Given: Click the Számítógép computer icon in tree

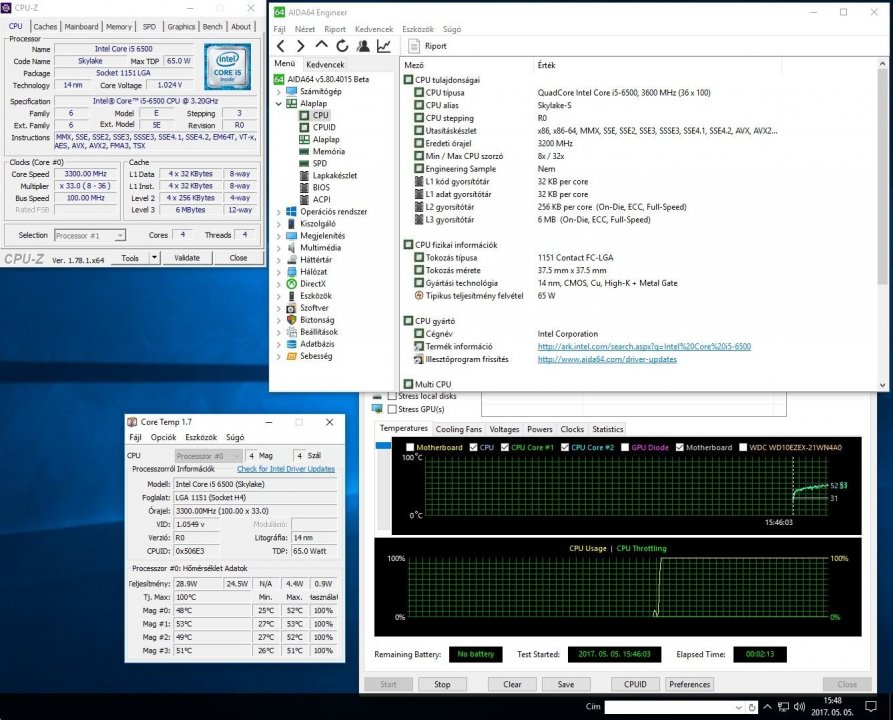Looking at the screenshot, I should pos(292,91).
